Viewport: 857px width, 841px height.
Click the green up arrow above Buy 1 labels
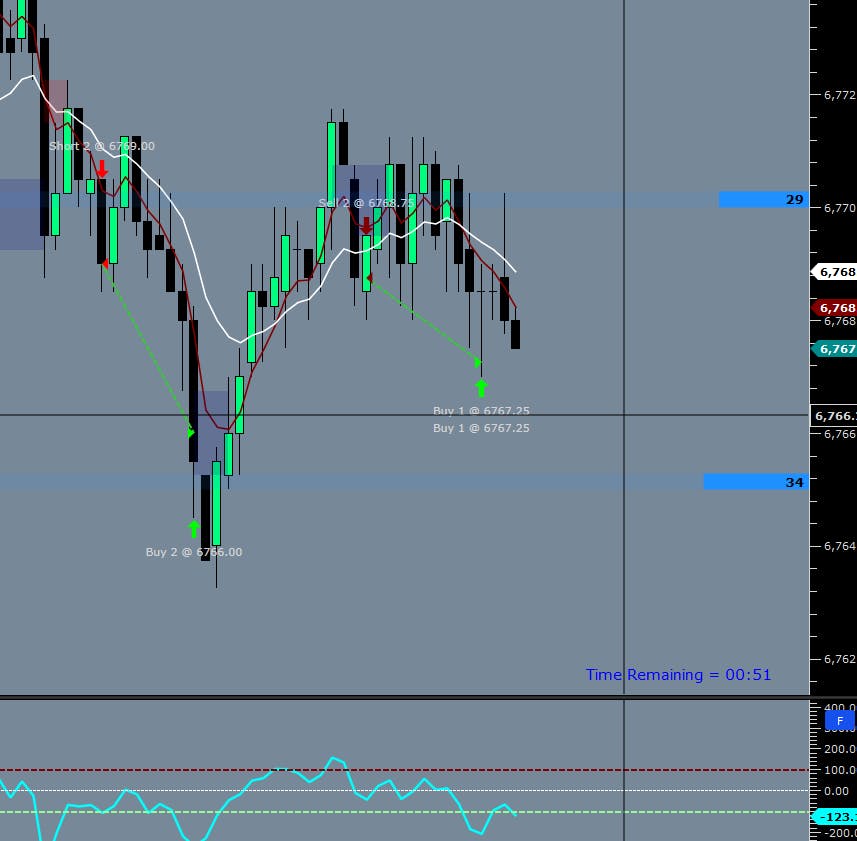point(481,388)
